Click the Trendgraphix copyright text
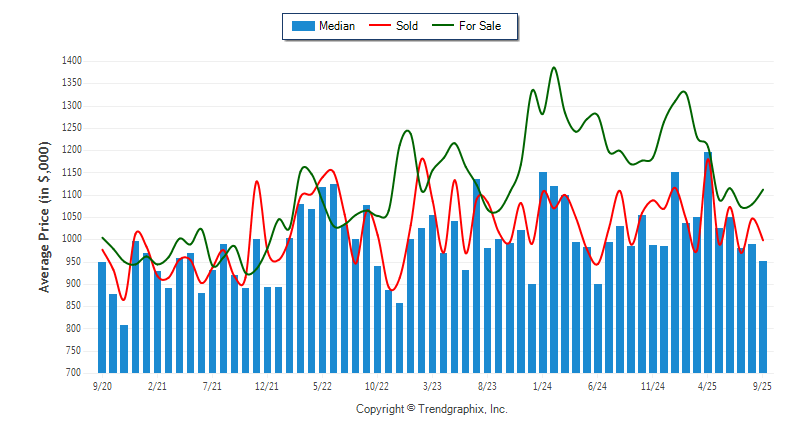 432,409
